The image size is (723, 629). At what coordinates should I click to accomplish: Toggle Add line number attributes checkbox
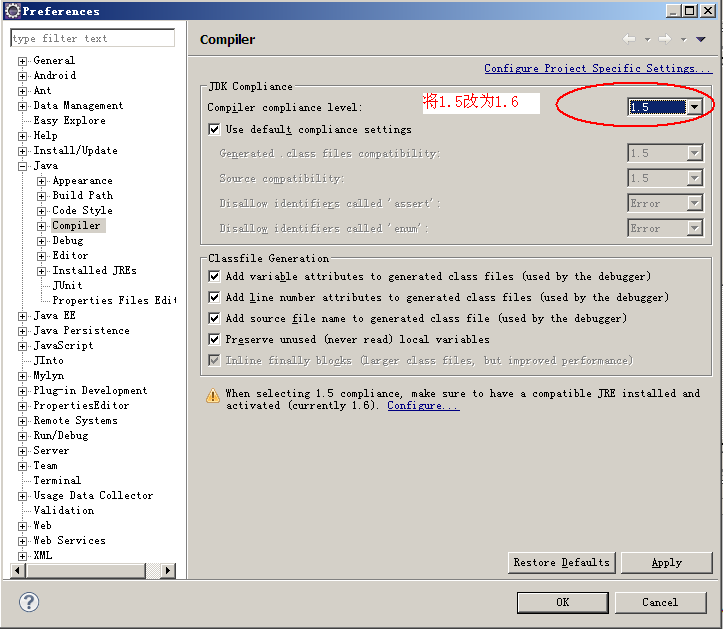(x=214, y=297)
